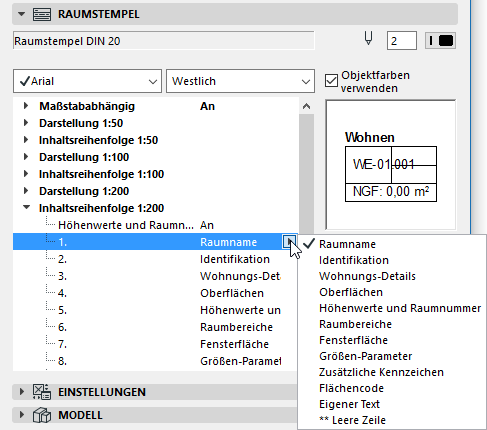Click the pen color swatch
The height and width of the screenshot is (430, 487).
pos(440,41)
